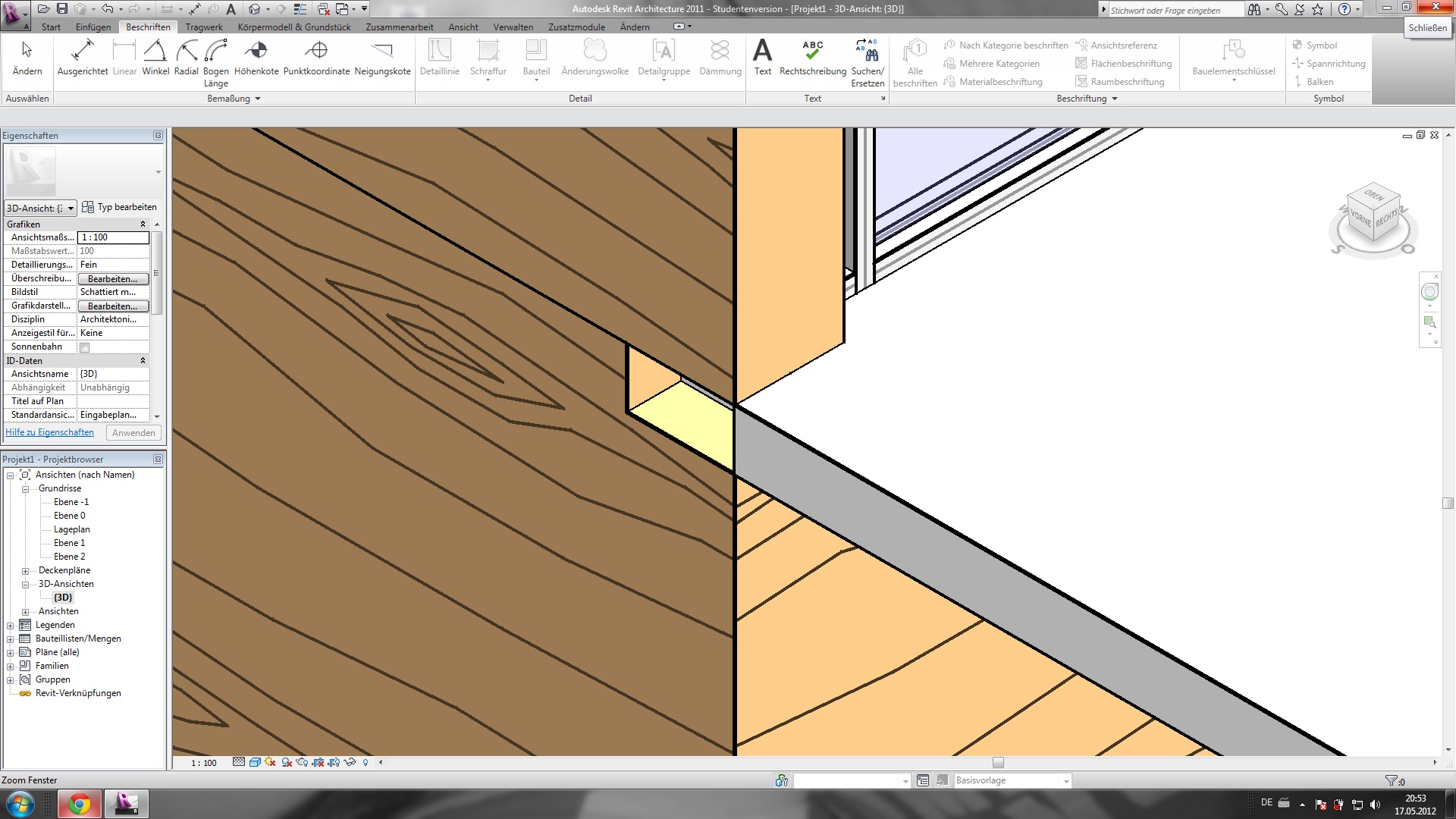Select Ebene 0 in project browser
Screen dimensions: 1456x819
coord(69,516)
